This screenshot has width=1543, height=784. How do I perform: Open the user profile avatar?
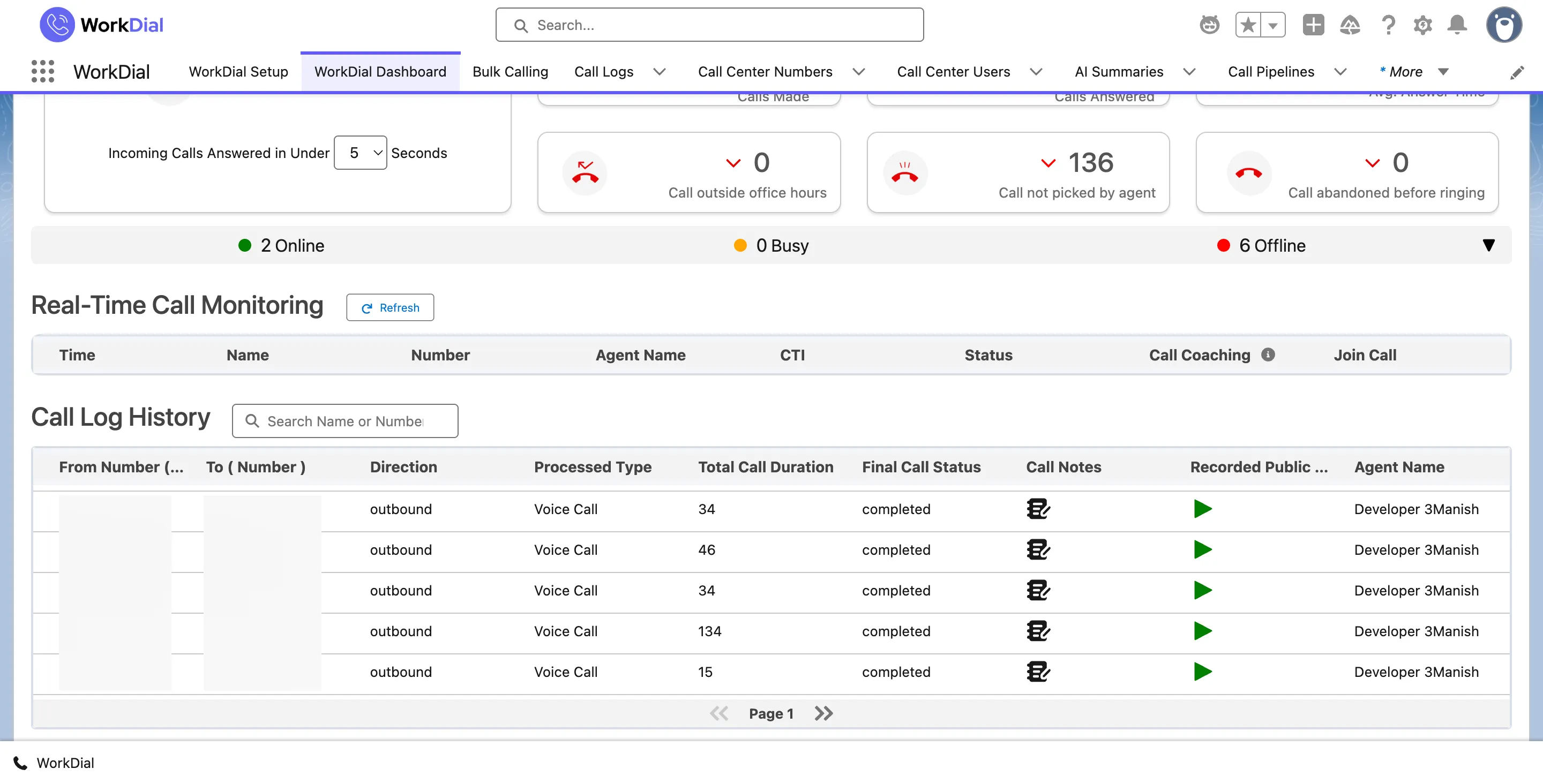point(1504,25)
